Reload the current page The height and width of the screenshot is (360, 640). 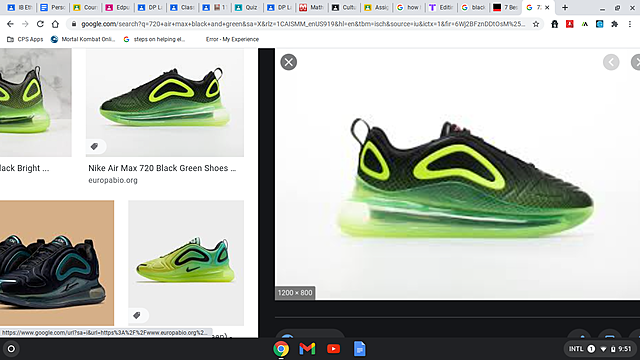pos(40,24)
